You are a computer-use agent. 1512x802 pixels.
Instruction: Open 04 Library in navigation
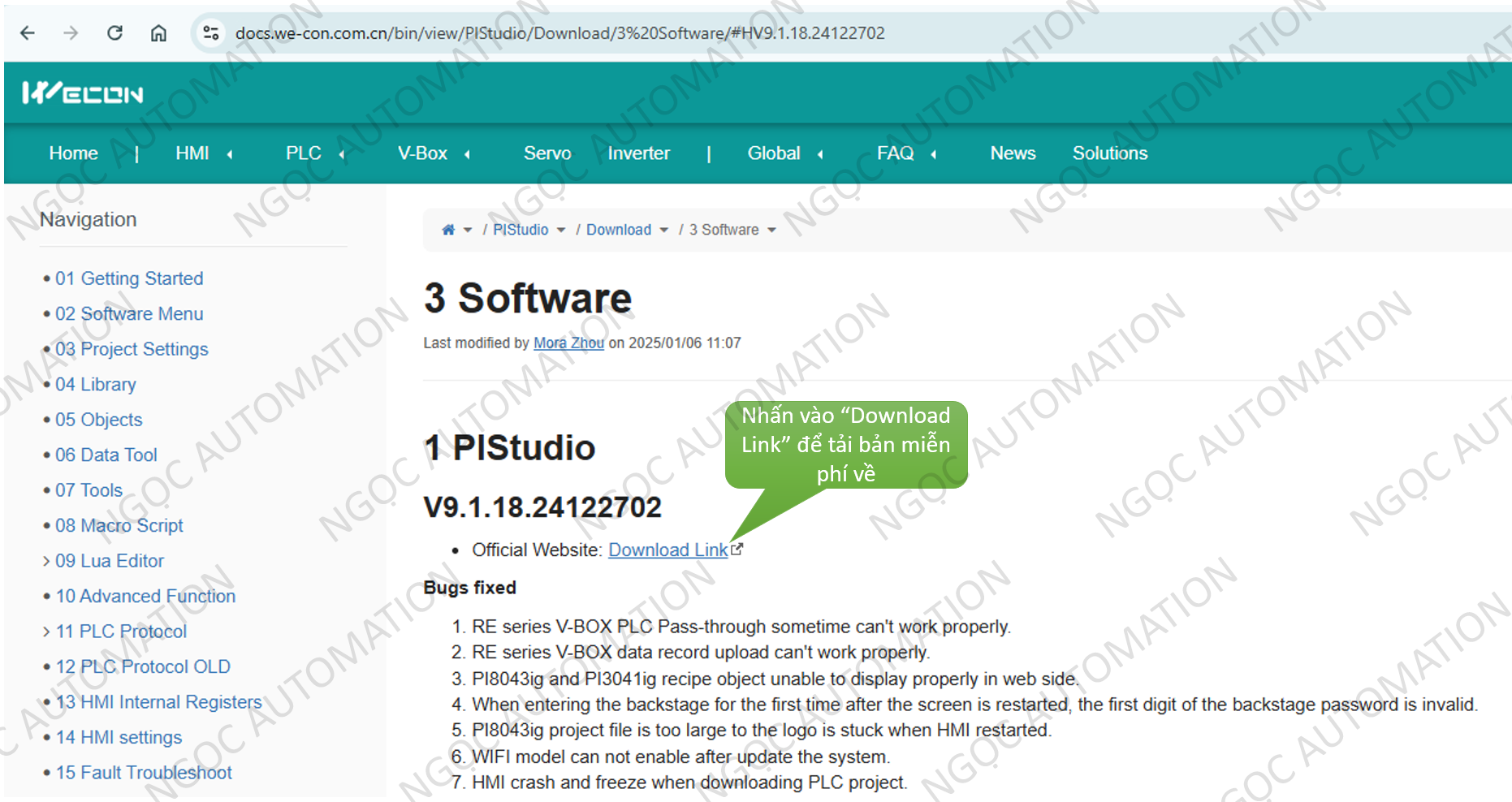point(96,384)
